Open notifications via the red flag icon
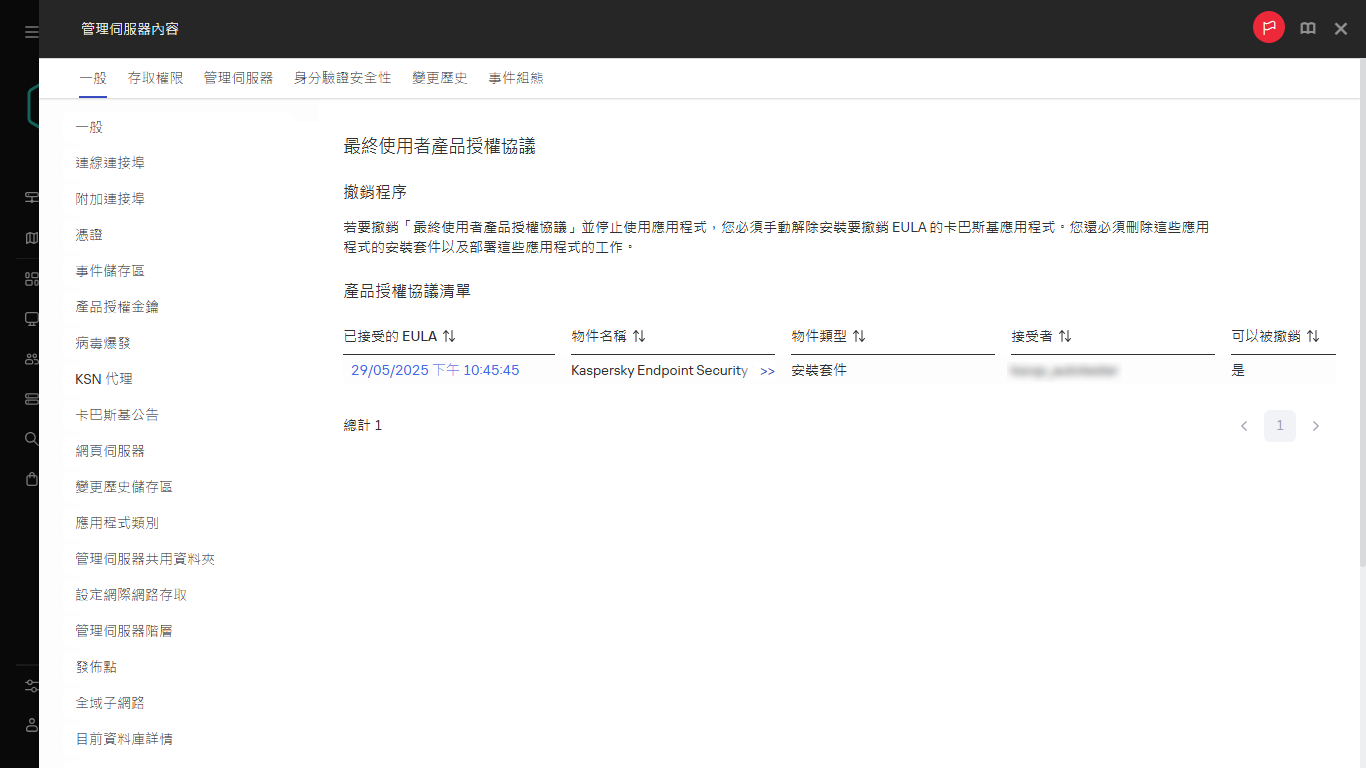The width and height of the screenshot is (1366, 768). click(1268, 28)
